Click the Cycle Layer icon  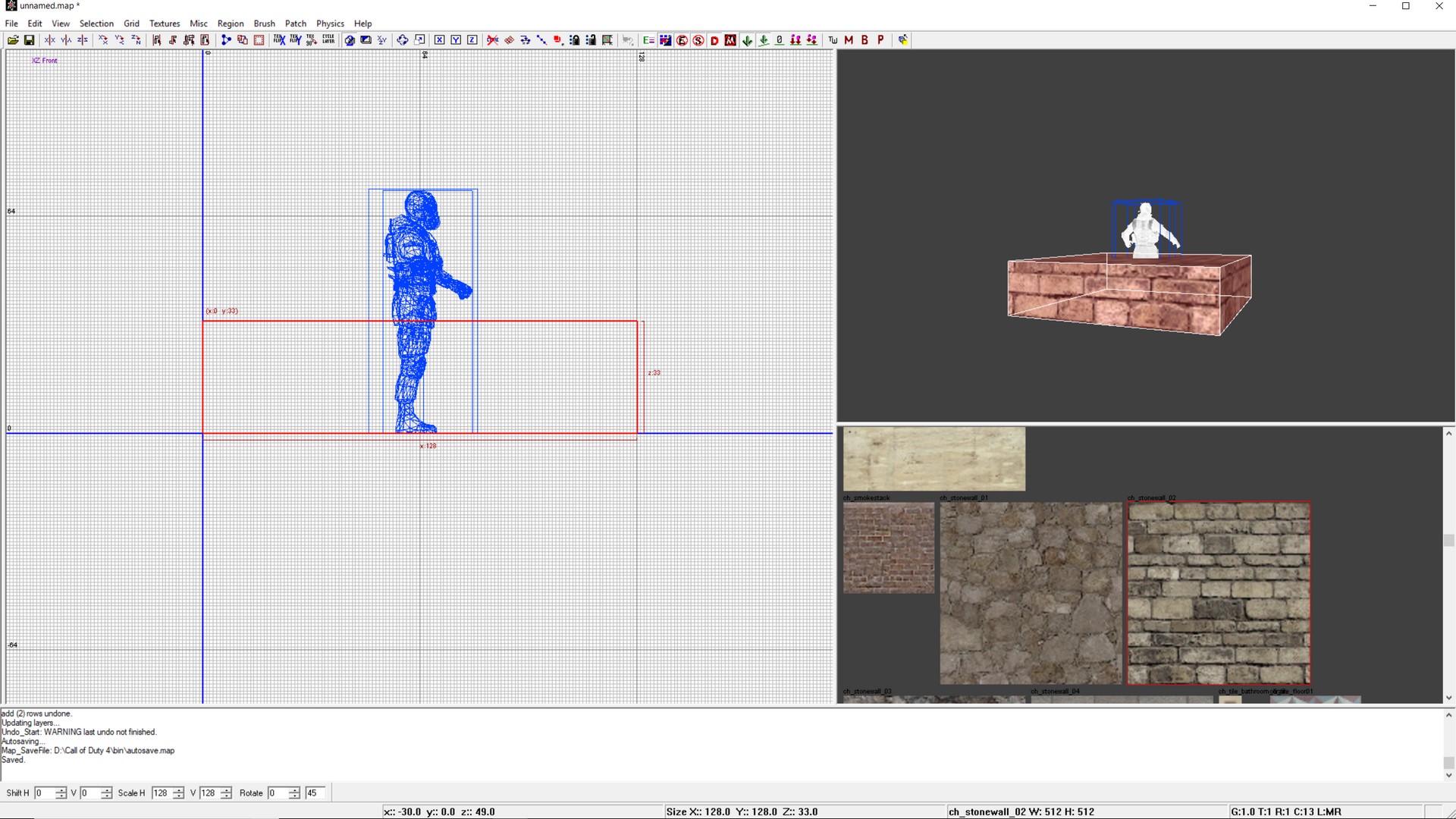coord(328,40)
